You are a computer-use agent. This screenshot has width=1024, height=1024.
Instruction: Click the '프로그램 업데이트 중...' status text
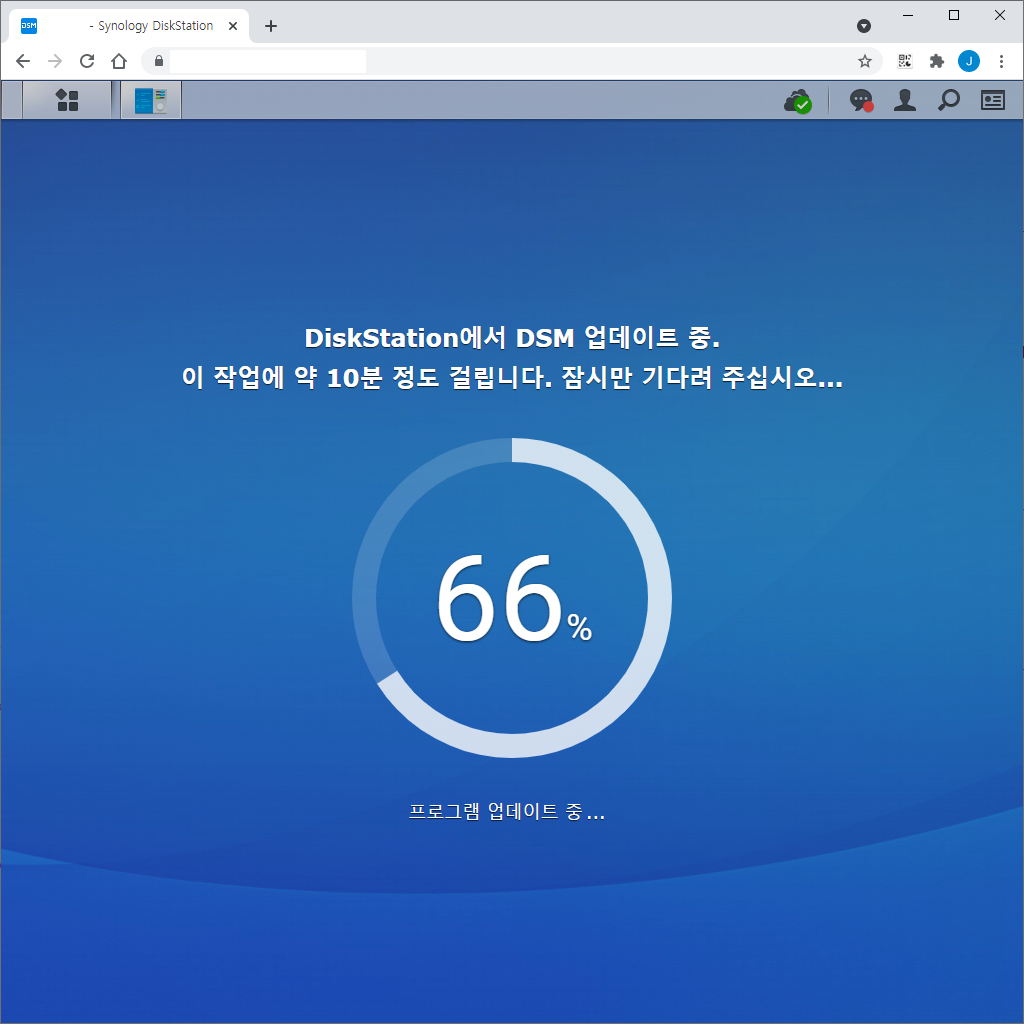(507, 811)
